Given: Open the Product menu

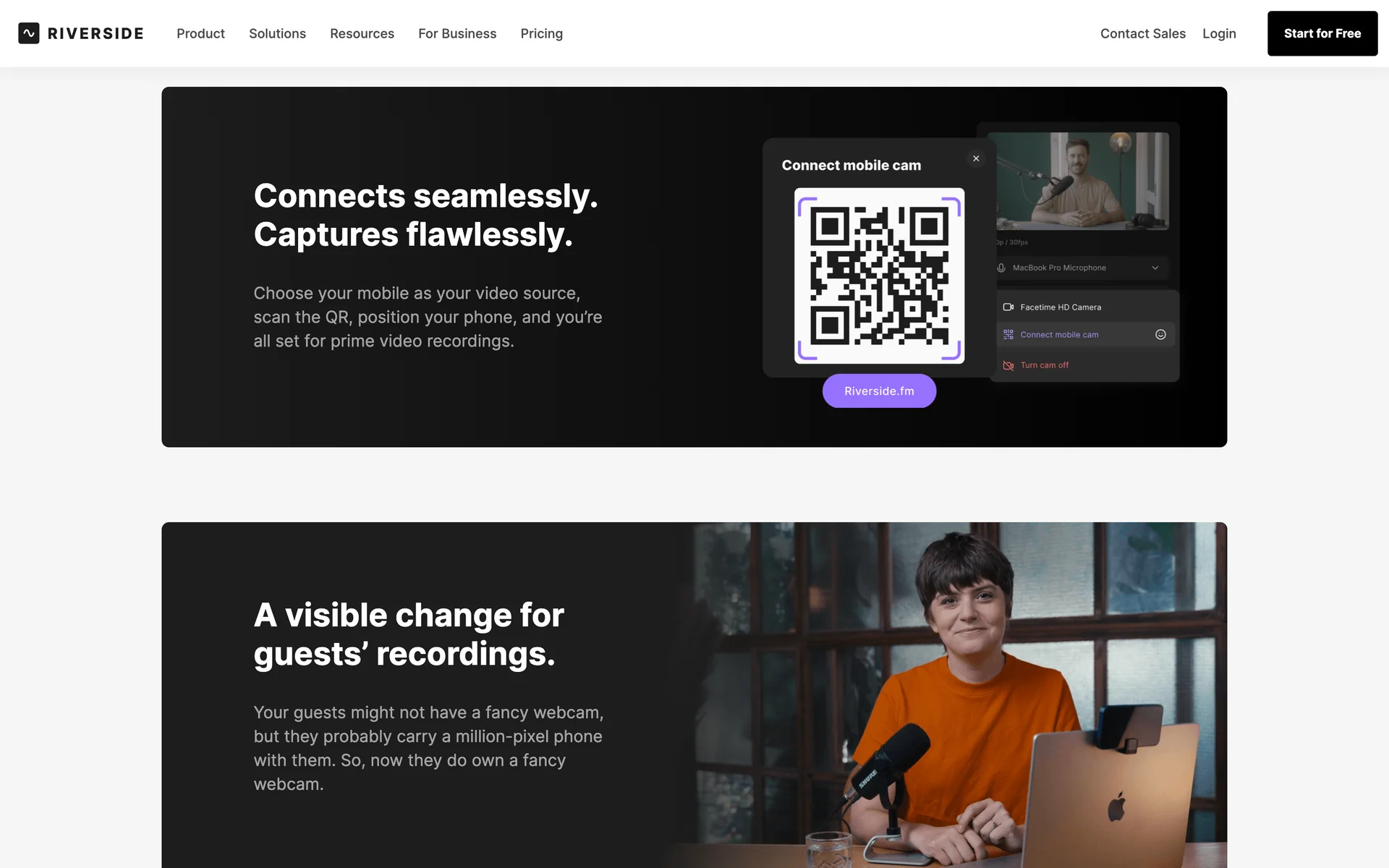Looking at the screenshot, I should click(200, 33).
